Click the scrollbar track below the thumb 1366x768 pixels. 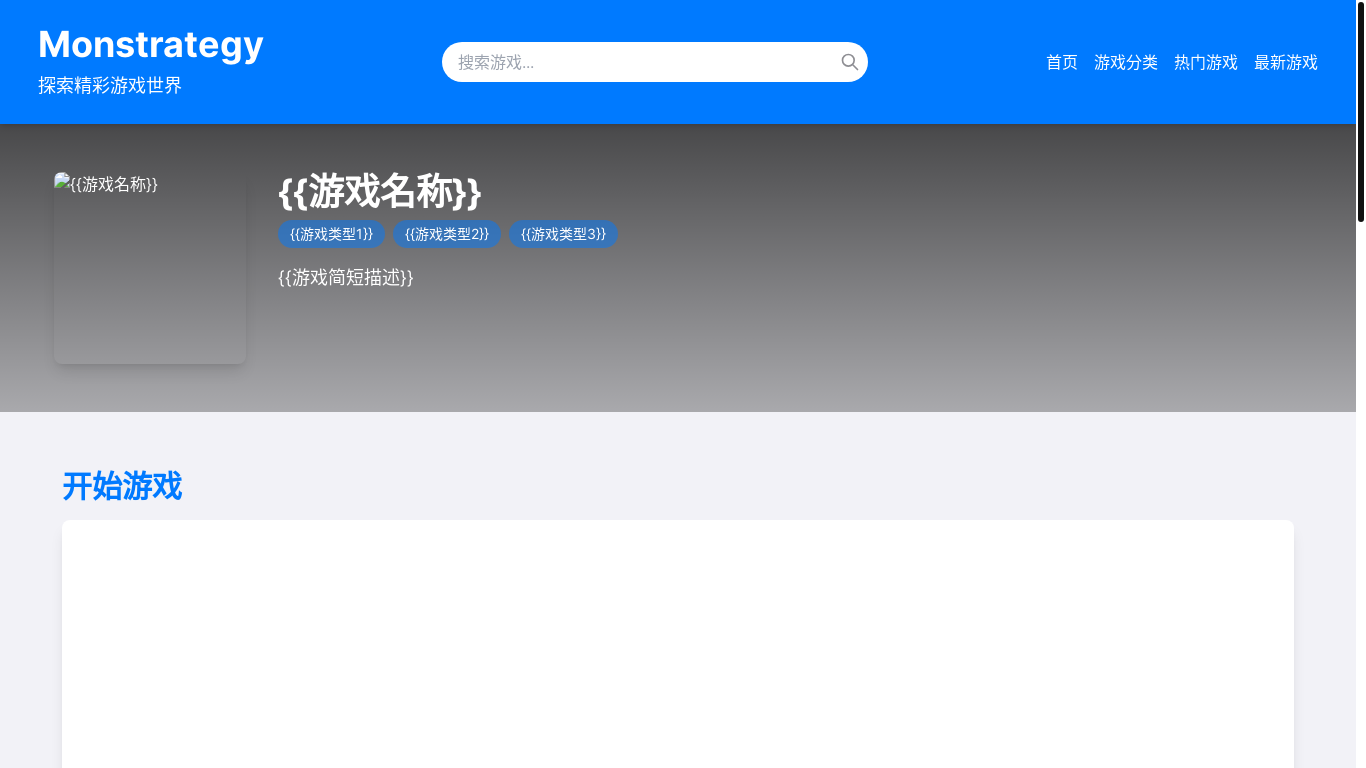point(1360,500)
